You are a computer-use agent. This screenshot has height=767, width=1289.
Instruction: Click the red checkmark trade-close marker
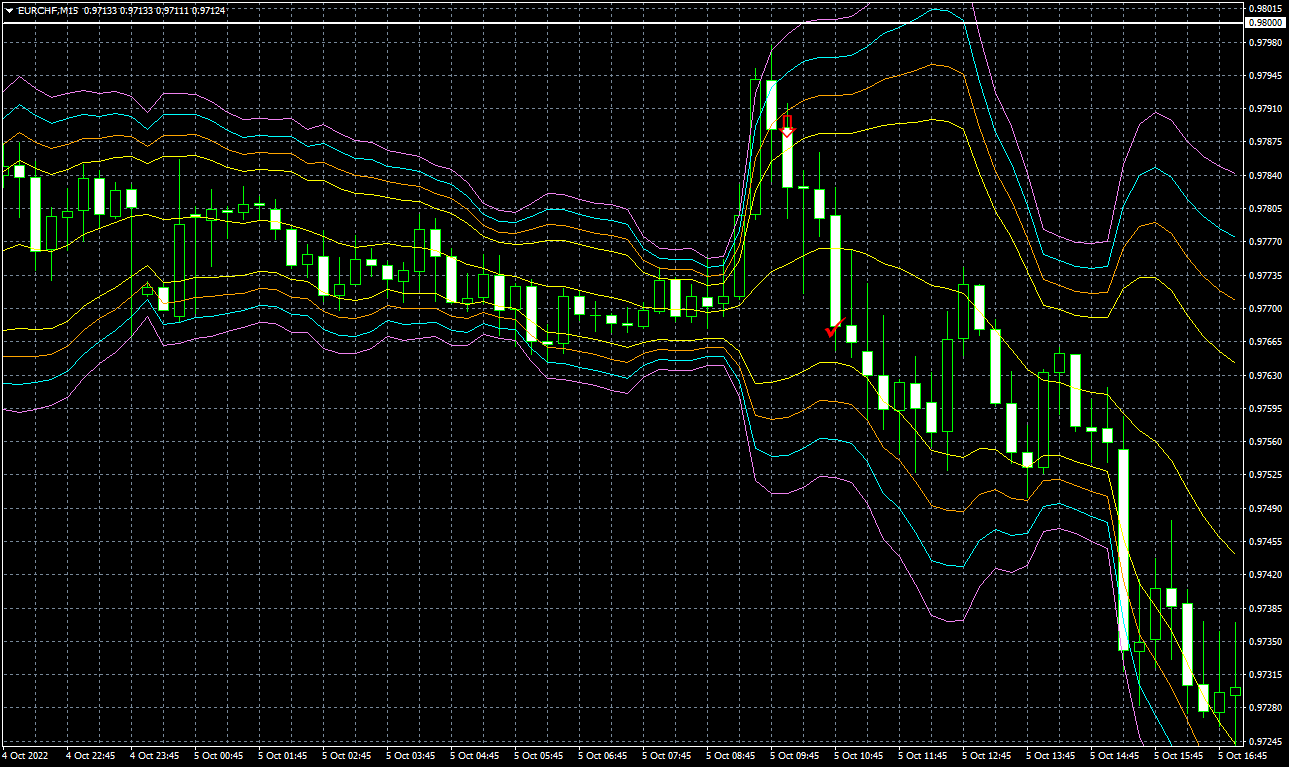[834, 328]
